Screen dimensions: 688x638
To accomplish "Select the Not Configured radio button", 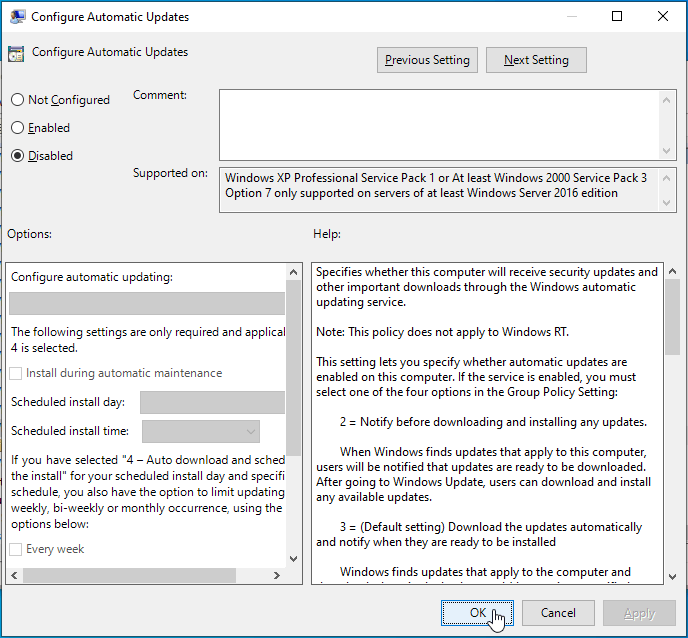I will (17, 100).
